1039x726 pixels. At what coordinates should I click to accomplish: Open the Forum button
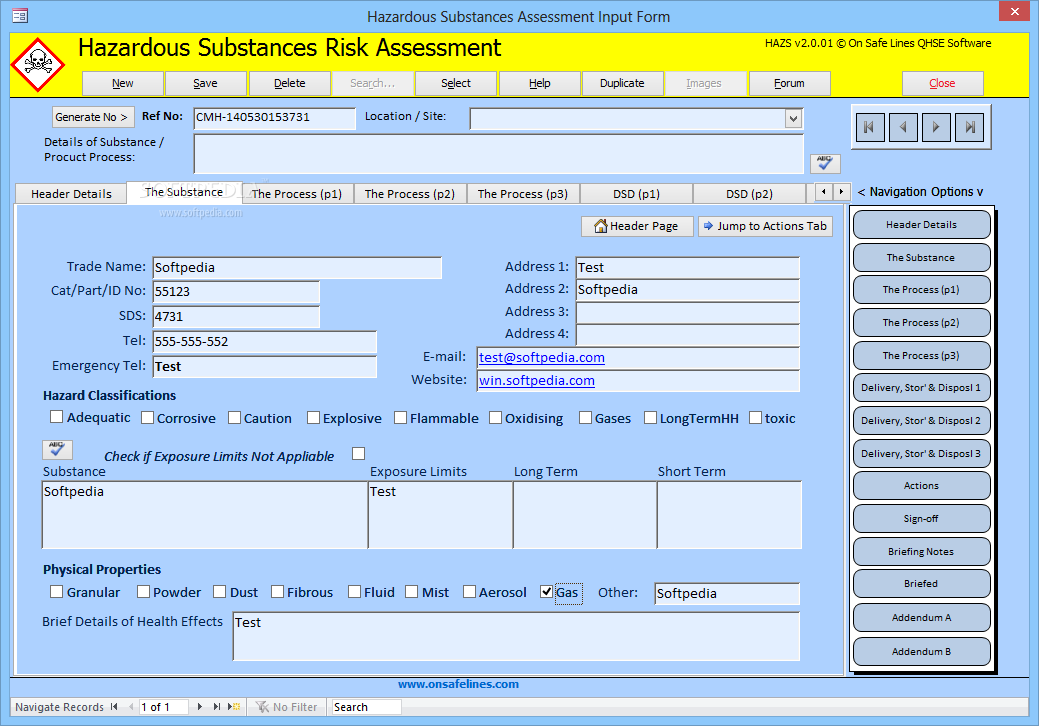[x=789, y=83]
